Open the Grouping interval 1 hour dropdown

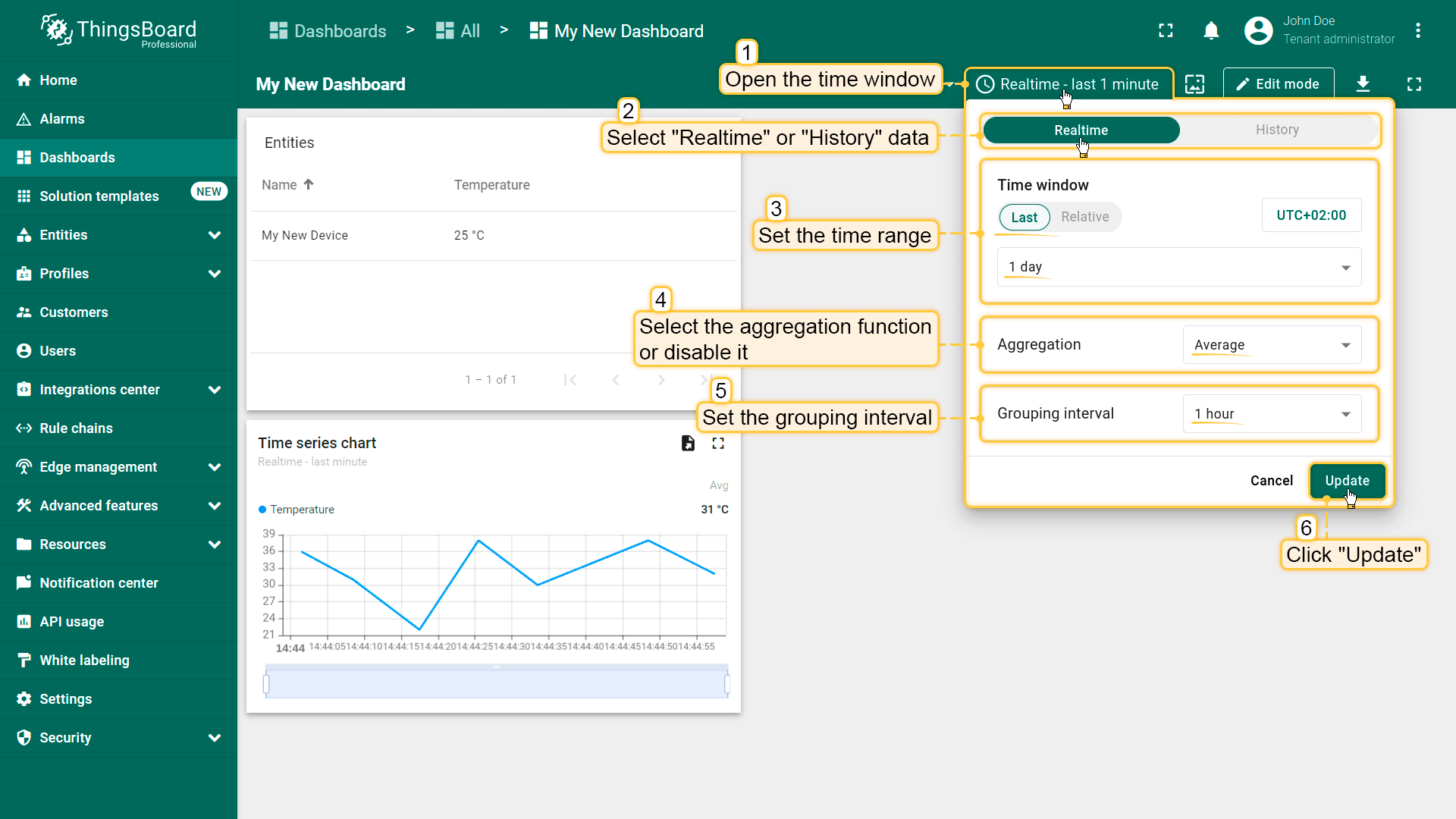tap(1272, 414)
